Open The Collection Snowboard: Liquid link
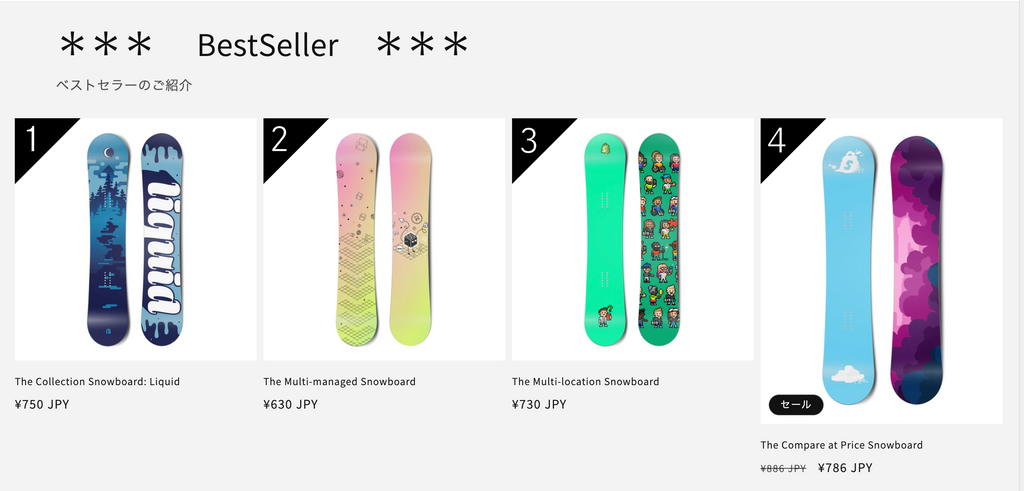Viewport: 1024px width, 491px height. coord(97,381)
